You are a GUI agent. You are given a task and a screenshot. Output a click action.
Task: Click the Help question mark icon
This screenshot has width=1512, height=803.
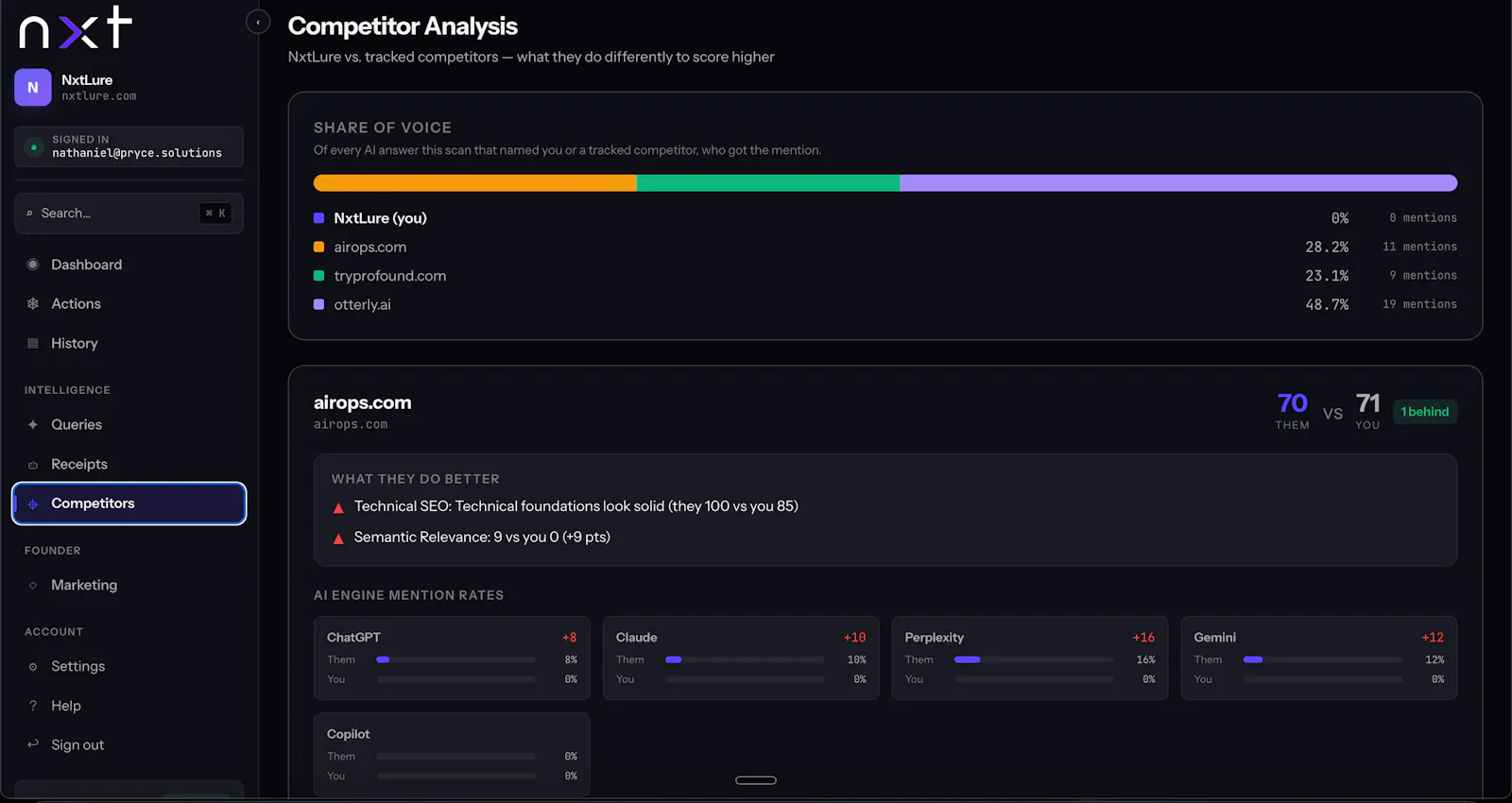[x=33, y=706]
